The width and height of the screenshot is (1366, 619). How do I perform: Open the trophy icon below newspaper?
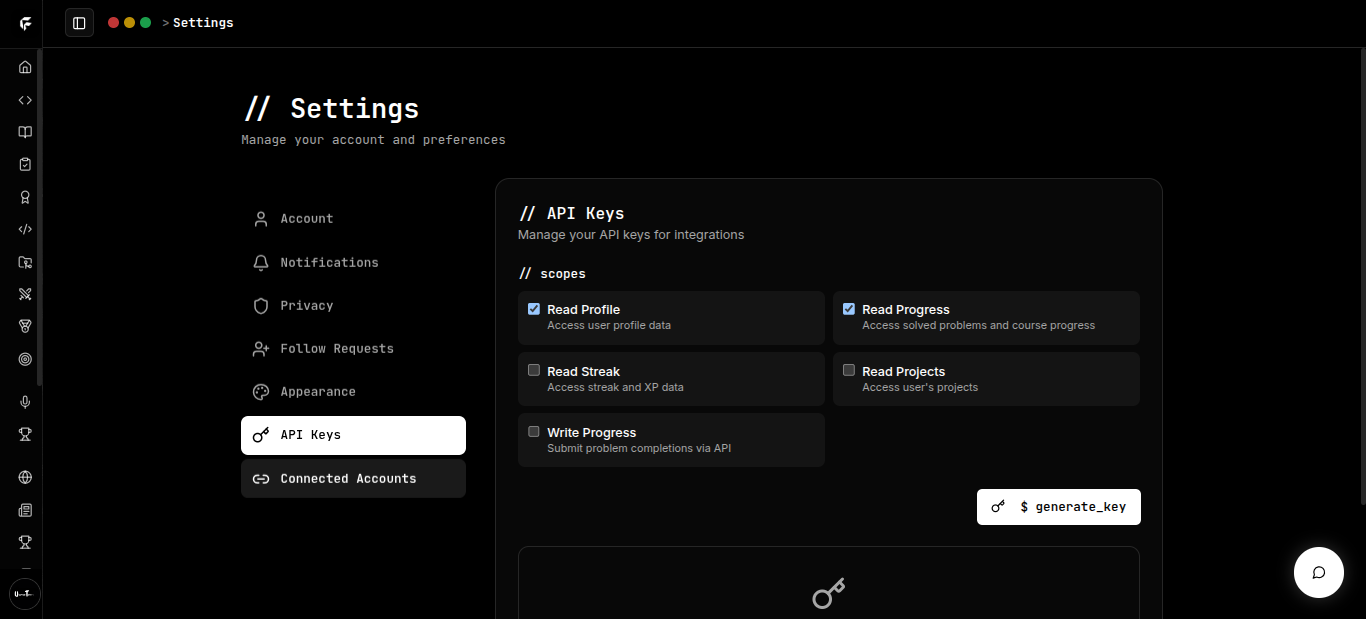pos(25,542)
